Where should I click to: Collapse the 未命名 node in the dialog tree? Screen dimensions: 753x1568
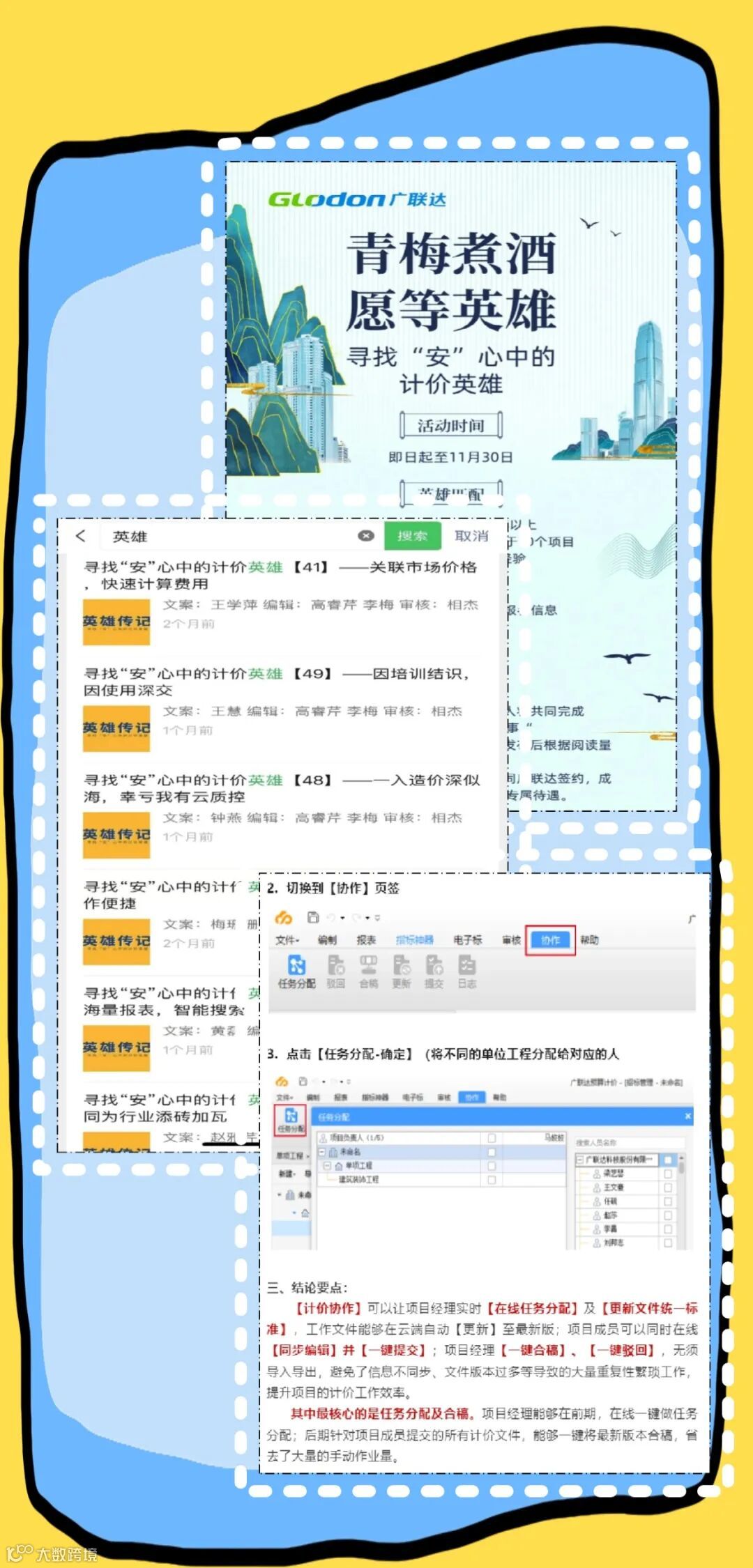pos(321,1152)
